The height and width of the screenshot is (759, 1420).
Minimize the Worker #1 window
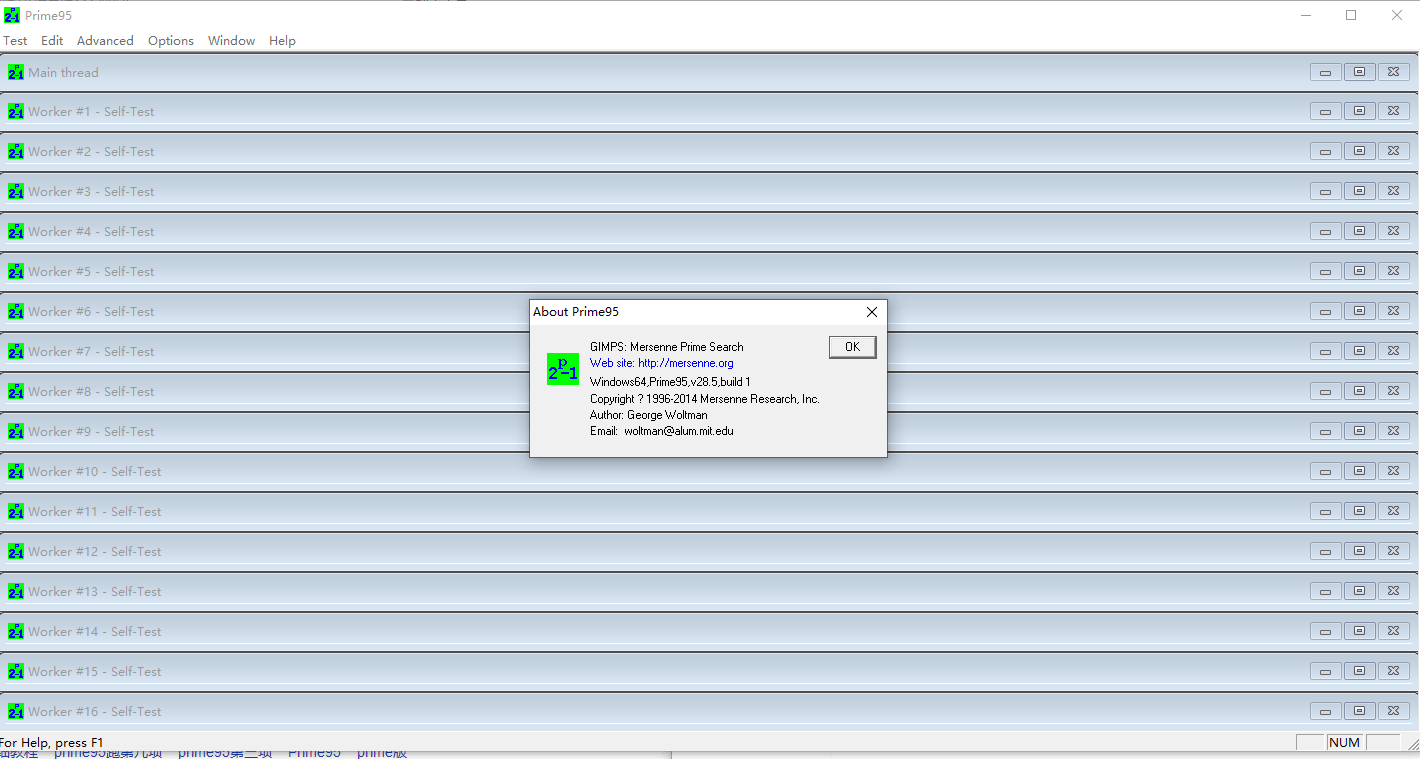[x=1325, y=111]
